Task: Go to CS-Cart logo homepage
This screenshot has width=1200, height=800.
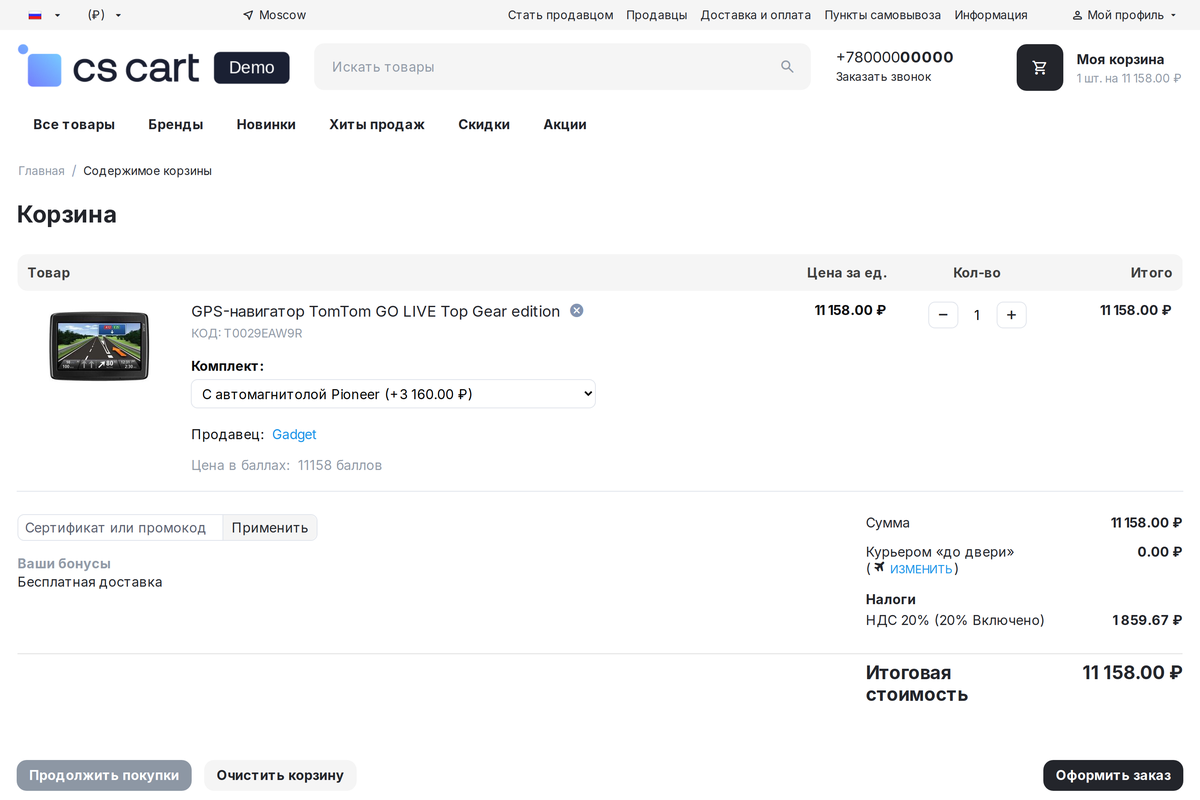Action: (x=108, y=67)
